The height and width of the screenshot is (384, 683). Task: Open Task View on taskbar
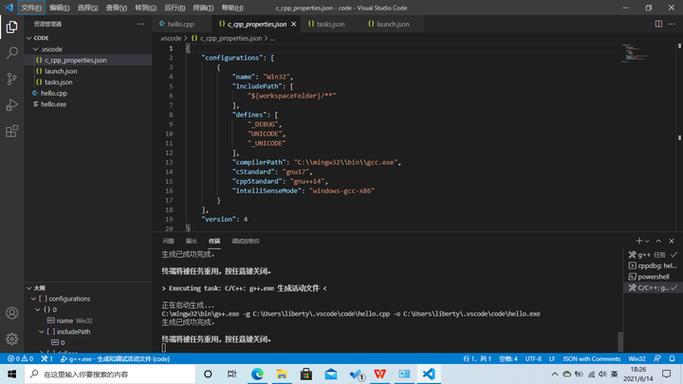[232, 374]
